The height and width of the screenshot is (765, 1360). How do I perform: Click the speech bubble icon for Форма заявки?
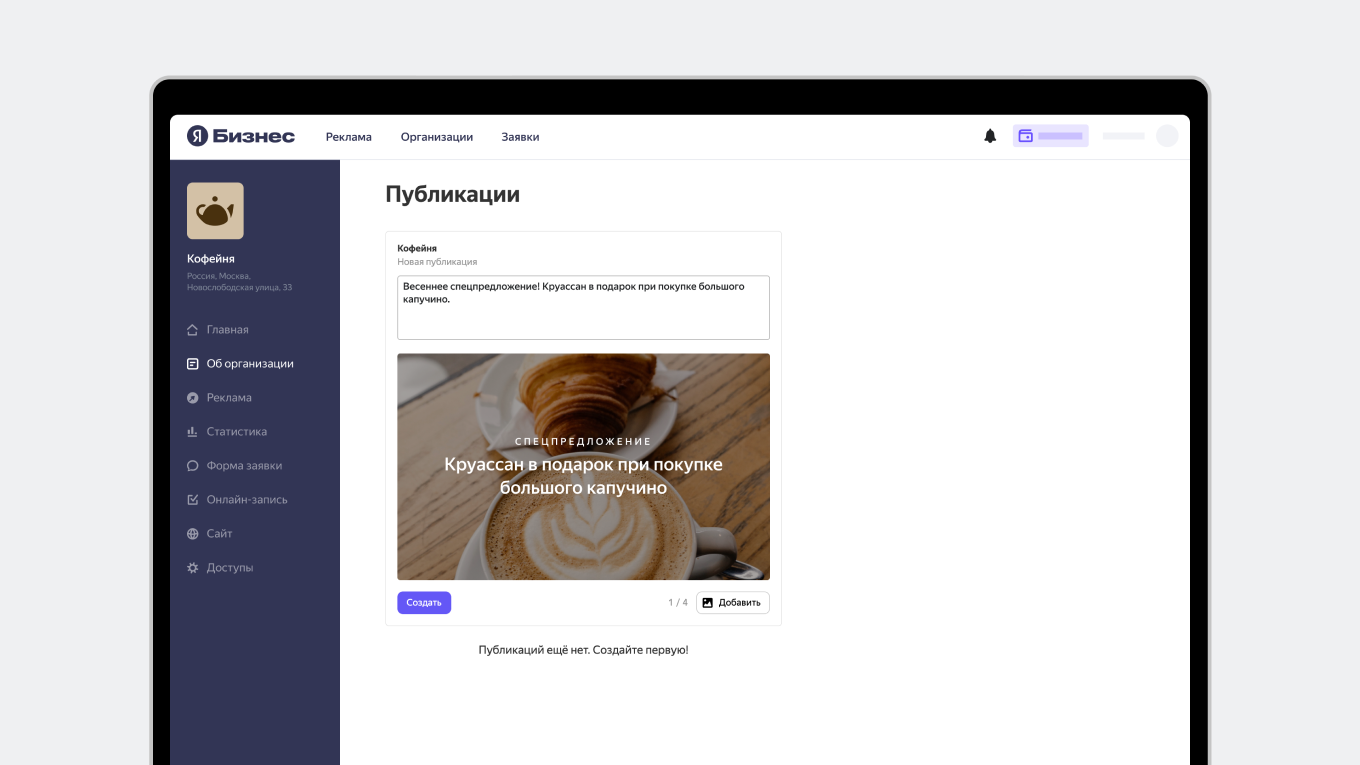tap(193, 466)
